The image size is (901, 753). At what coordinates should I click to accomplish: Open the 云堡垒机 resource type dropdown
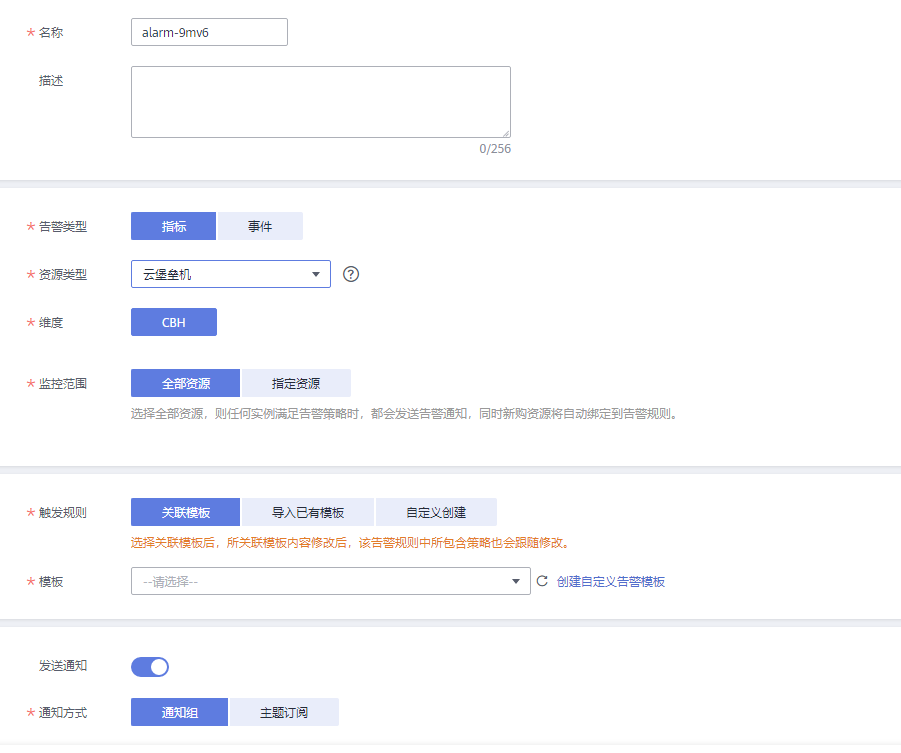(x=230, y=274)
